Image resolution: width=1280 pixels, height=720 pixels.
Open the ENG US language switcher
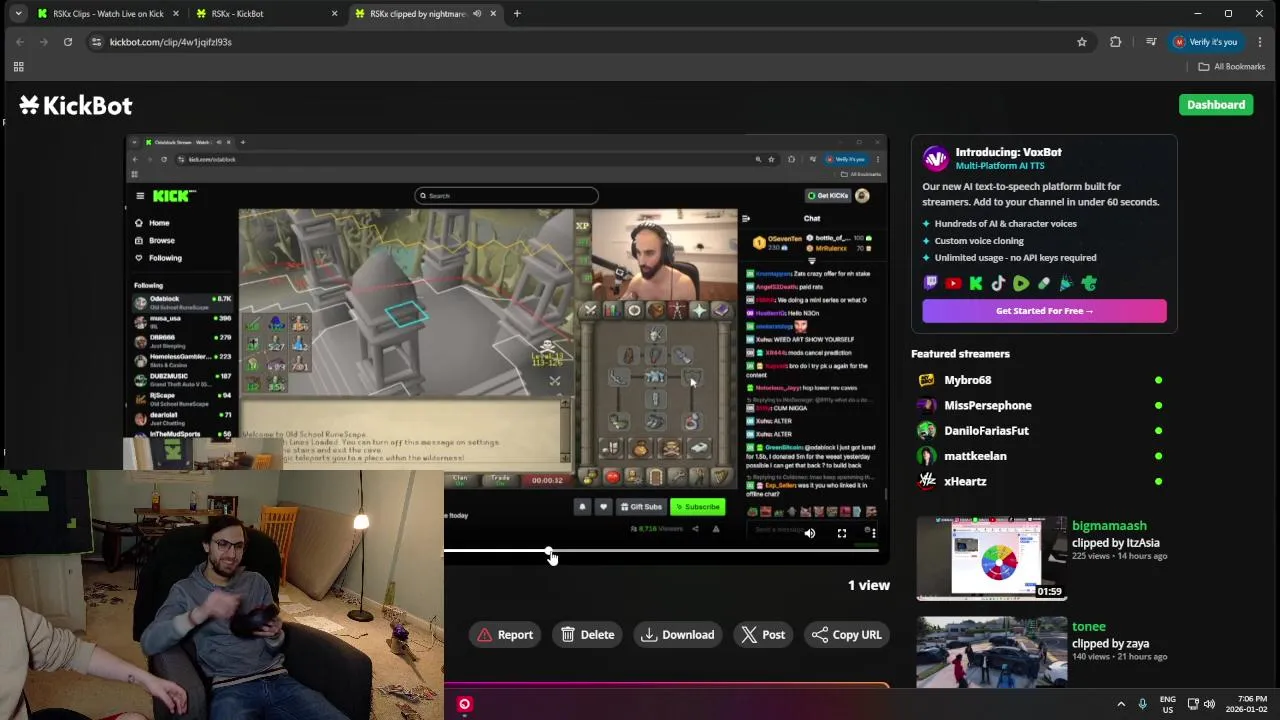pyautogui.click(x=1168, y=704)
